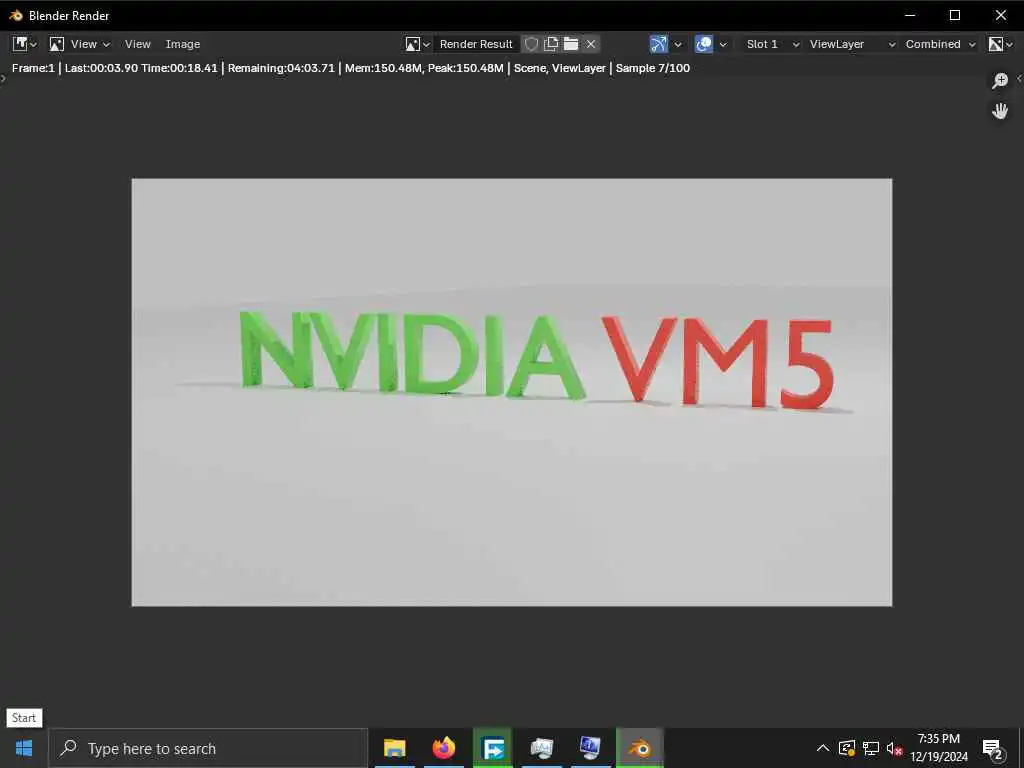
Task: Browse linked images via image icon dropdown
Action: click(417, 44)
